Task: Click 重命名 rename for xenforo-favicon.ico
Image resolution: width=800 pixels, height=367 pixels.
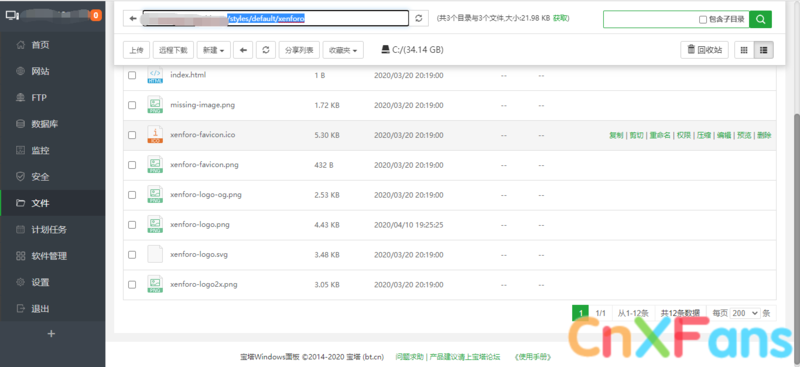Action: point(660,135)
